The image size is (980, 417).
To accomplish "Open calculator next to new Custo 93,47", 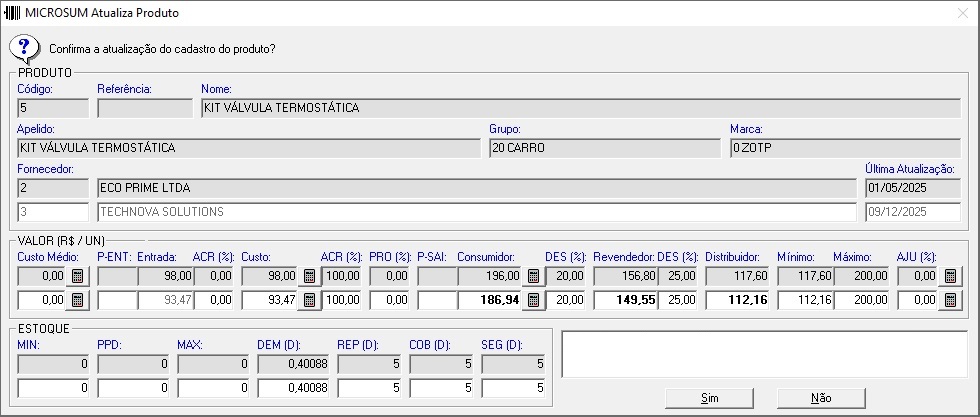I will [309, 299].
